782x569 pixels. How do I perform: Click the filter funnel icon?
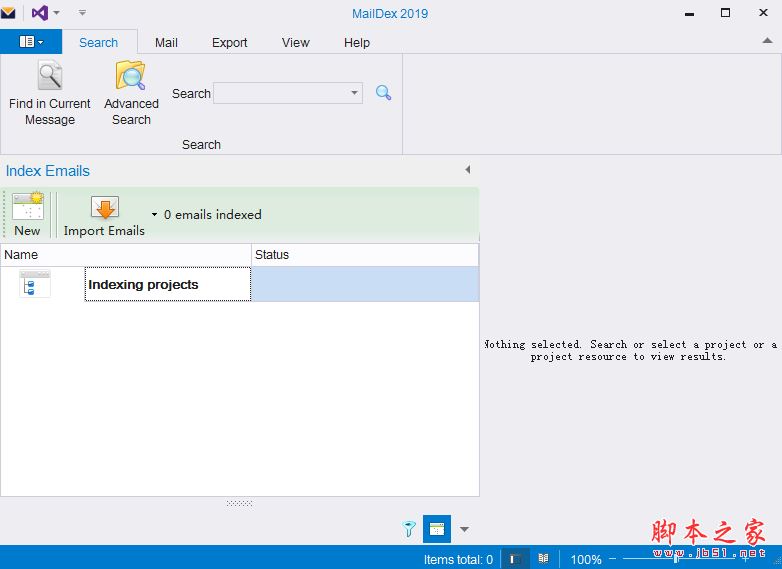tap(409, 529)
